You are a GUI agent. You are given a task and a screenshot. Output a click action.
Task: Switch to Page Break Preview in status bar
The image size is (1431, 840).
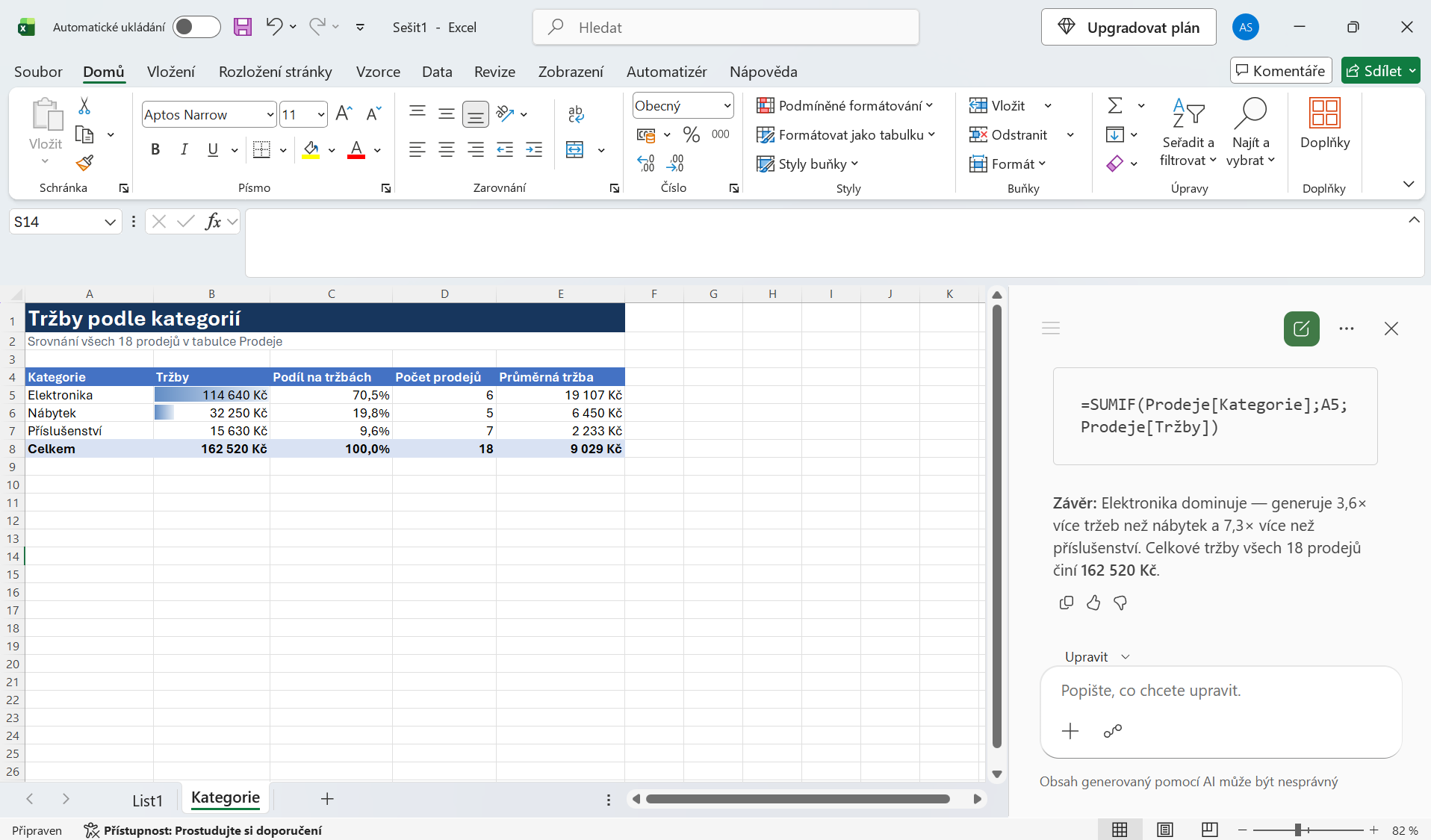pos(1210,830)
